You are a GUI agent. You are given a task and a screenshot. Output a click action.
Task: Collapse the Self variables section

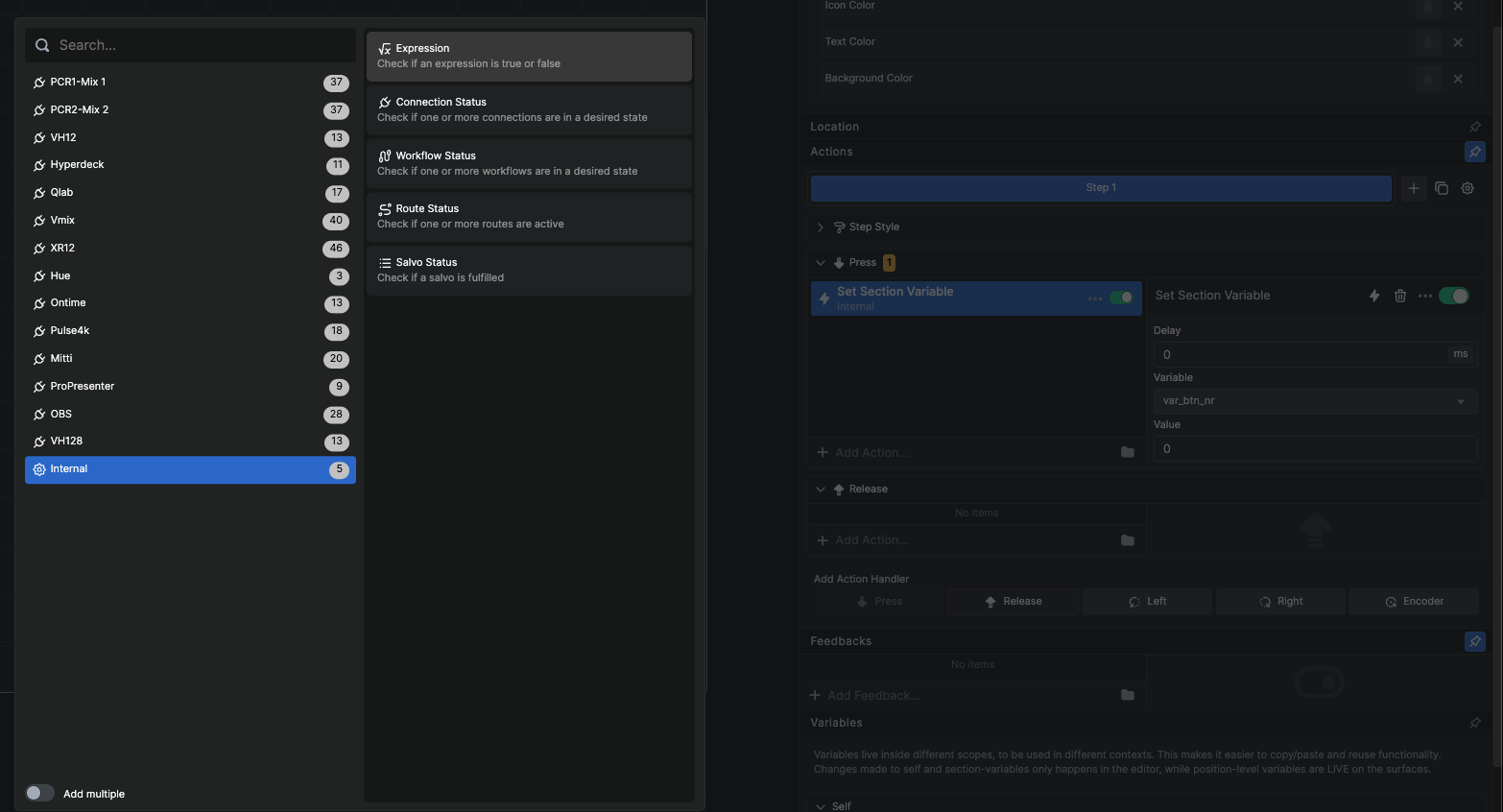point(821,806)
